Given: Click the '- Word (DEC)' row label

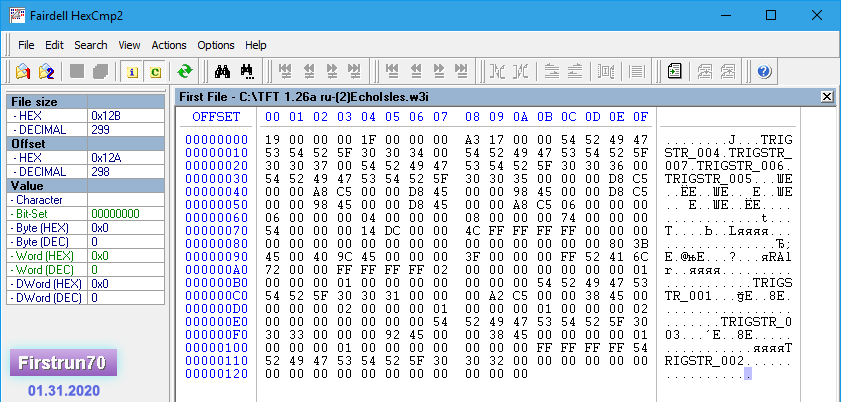Looking at the screenshot, I should (x=42, y=270).
